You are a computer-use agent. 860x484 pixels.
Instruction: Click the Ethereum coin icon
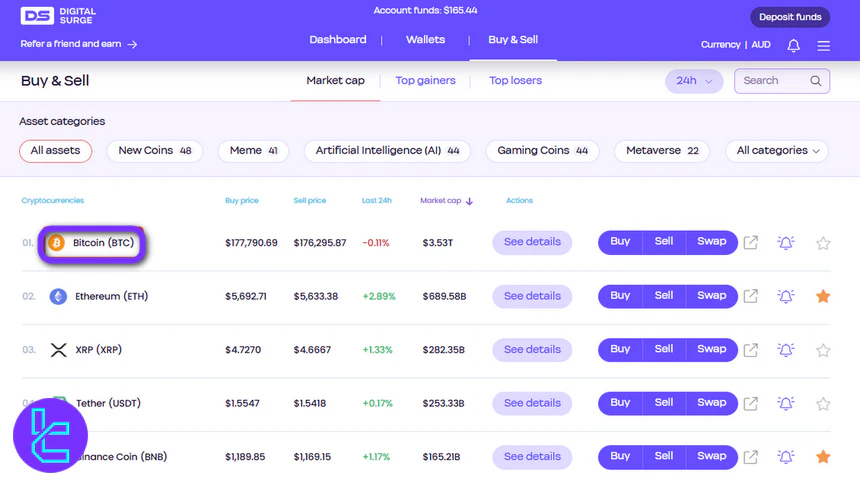click(58, 296)
